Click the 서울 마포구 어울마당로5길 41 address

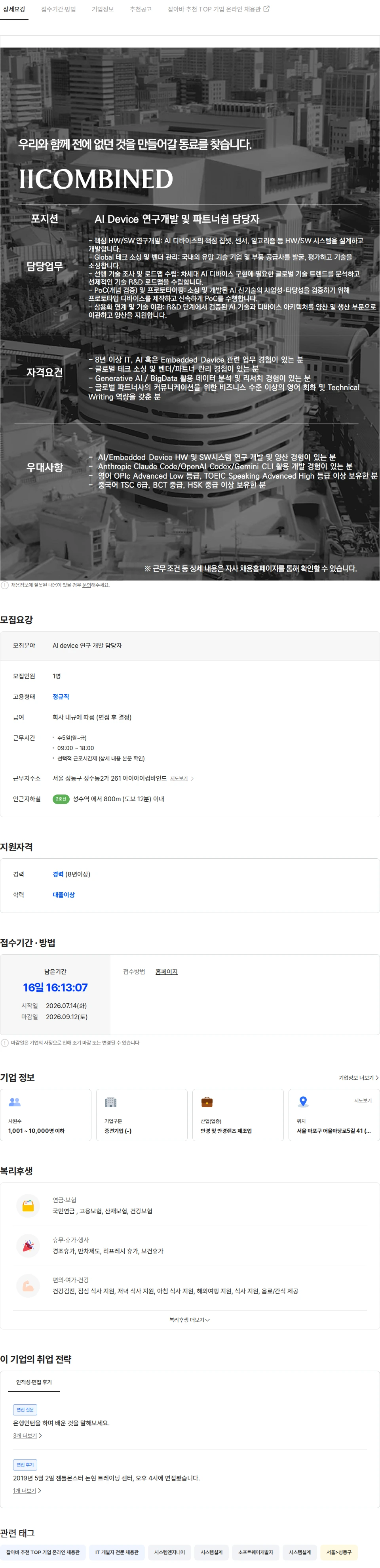[x=334, y=1131]
